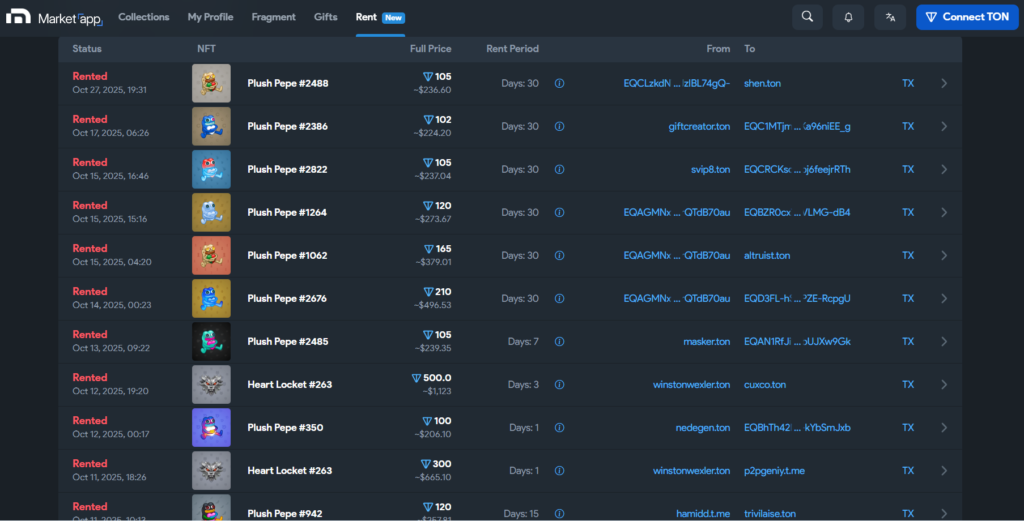This screenshot has height=521, width=1024.
Task: Click the giftcreator.ton sender link
Action: (699, 127)
